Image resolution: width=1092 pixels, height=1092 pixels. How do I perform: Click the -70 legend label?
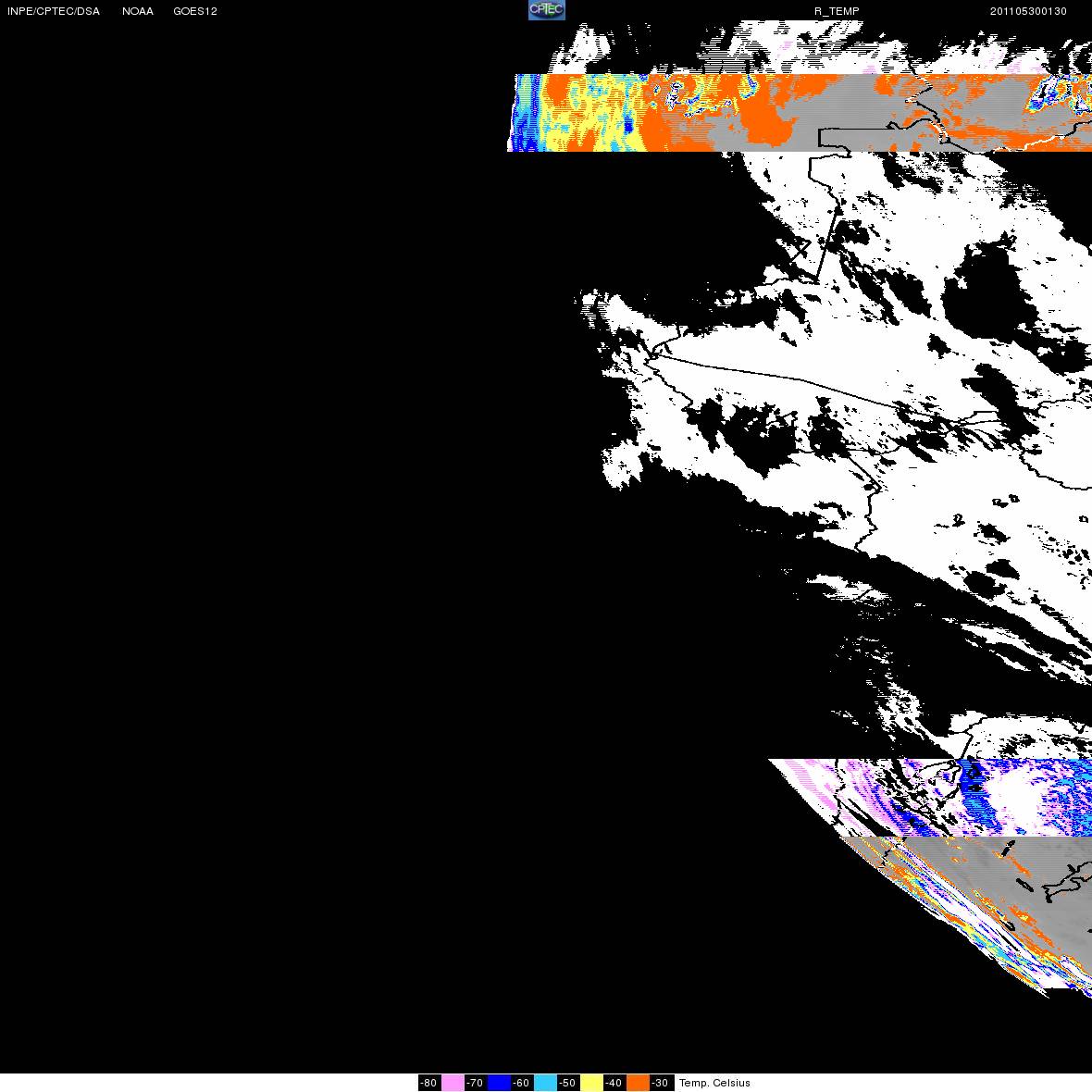[475, 1082]
